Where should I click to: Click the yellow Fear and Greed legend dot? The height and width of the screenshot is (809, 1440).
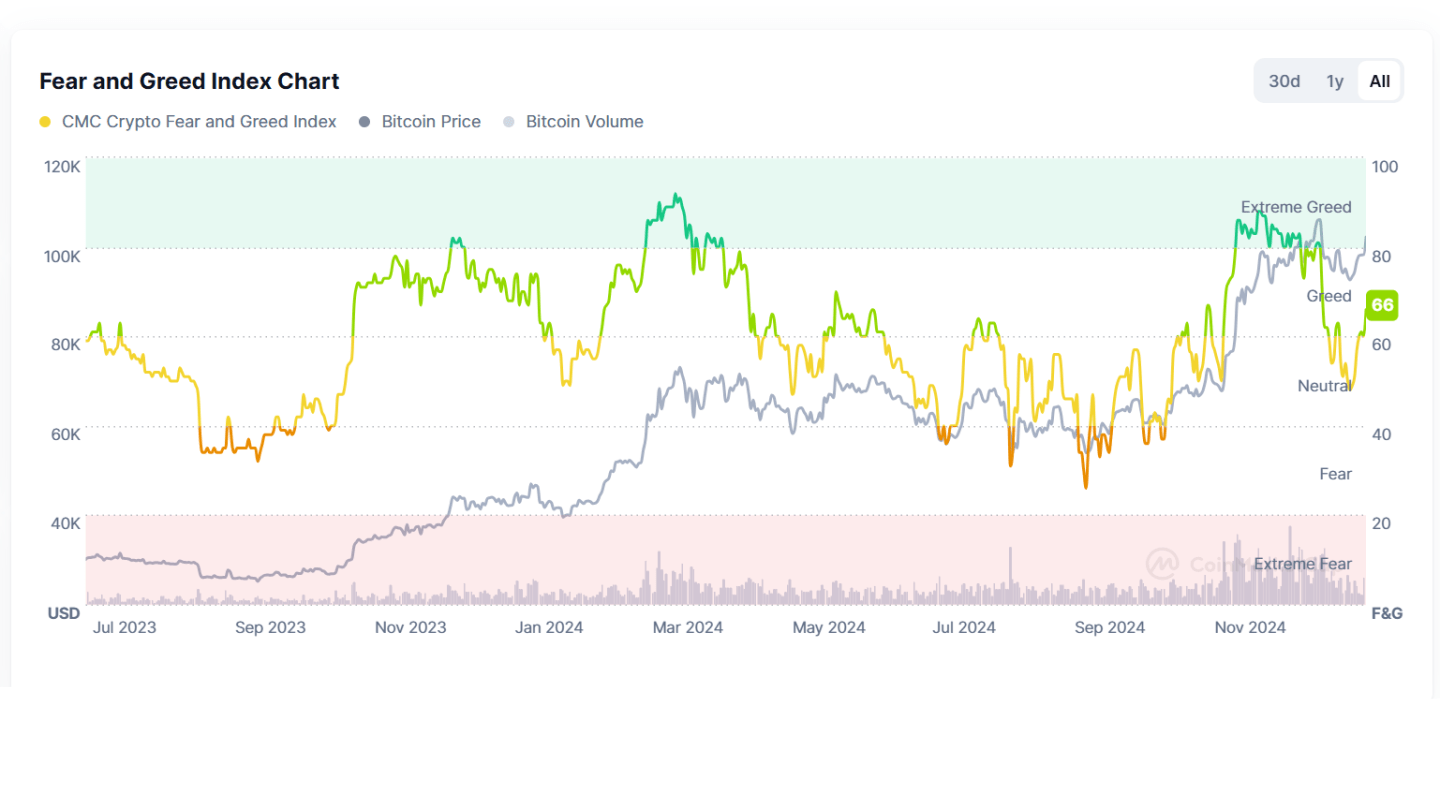point(45,122)
